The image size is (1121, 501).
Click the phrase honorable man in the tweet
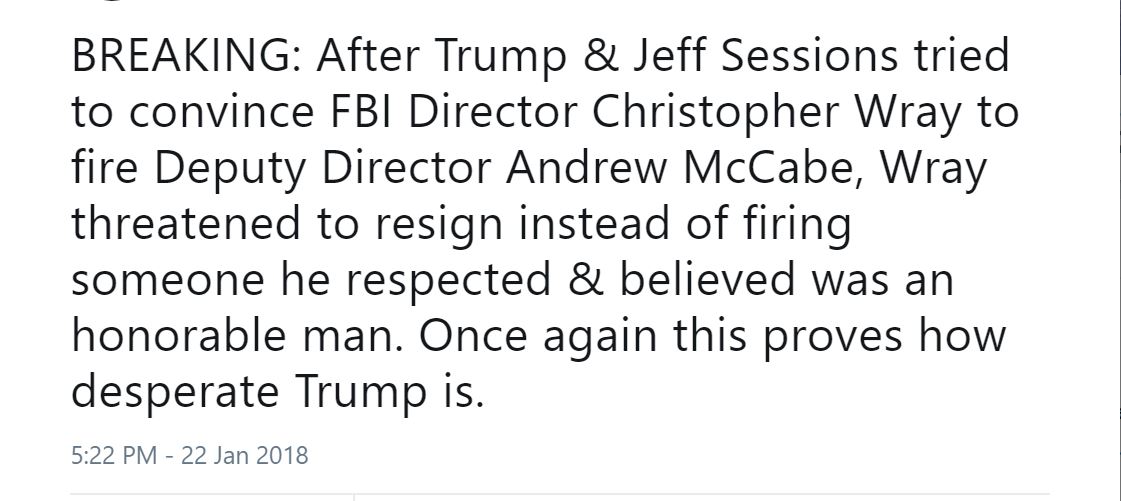[232, 336]
